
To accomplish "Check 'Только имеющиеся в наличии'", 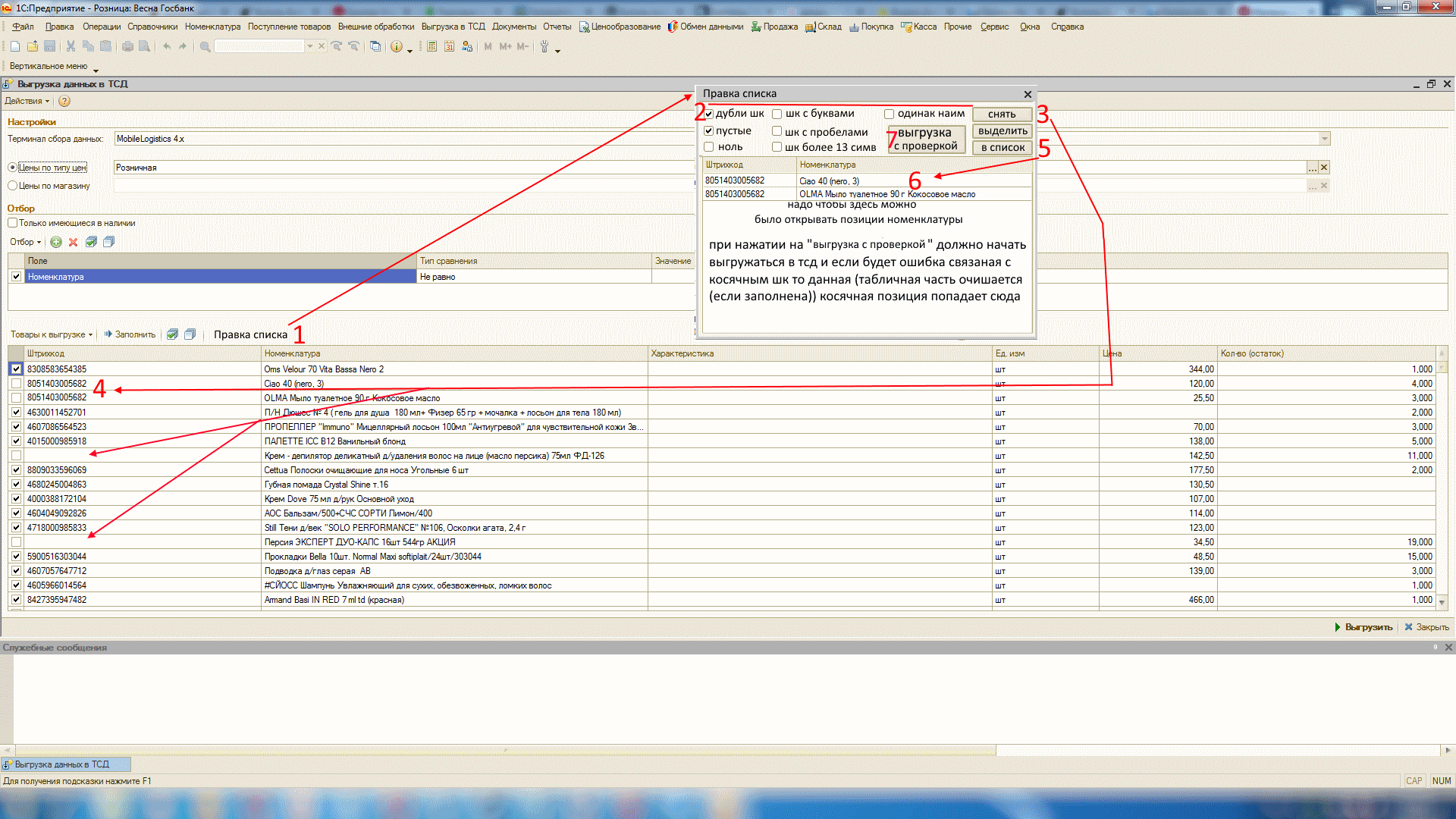I will point(13,223).
